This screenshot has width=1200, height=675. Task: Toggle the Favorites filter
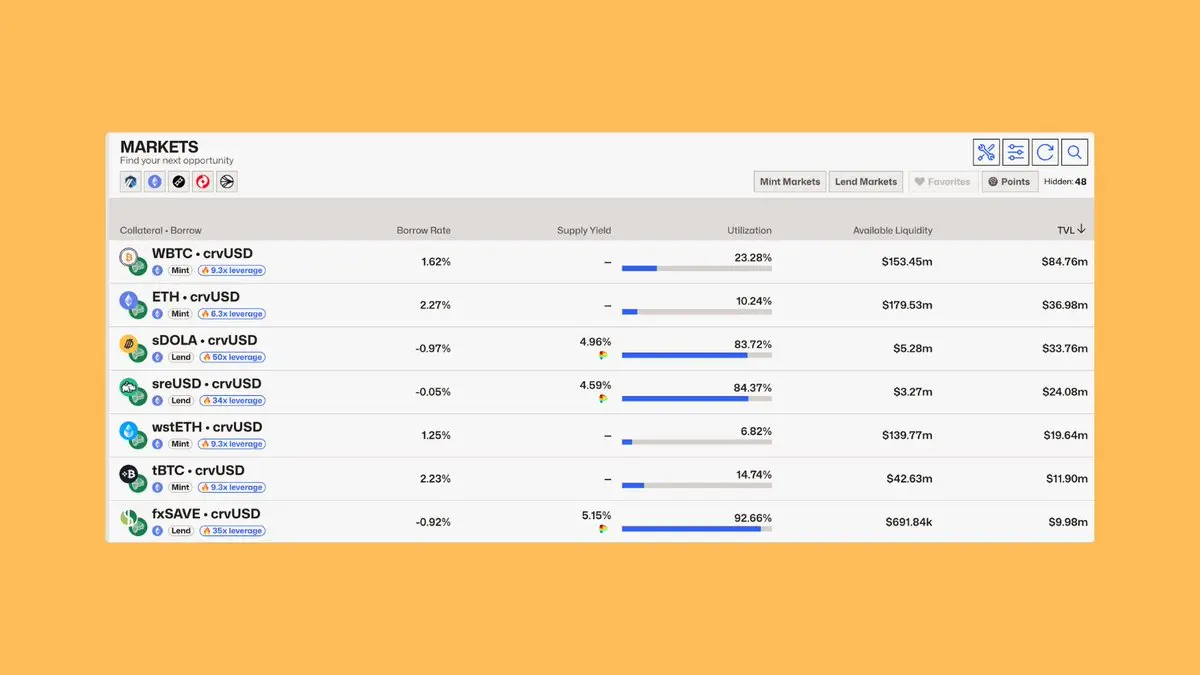(x=942, y=182)
